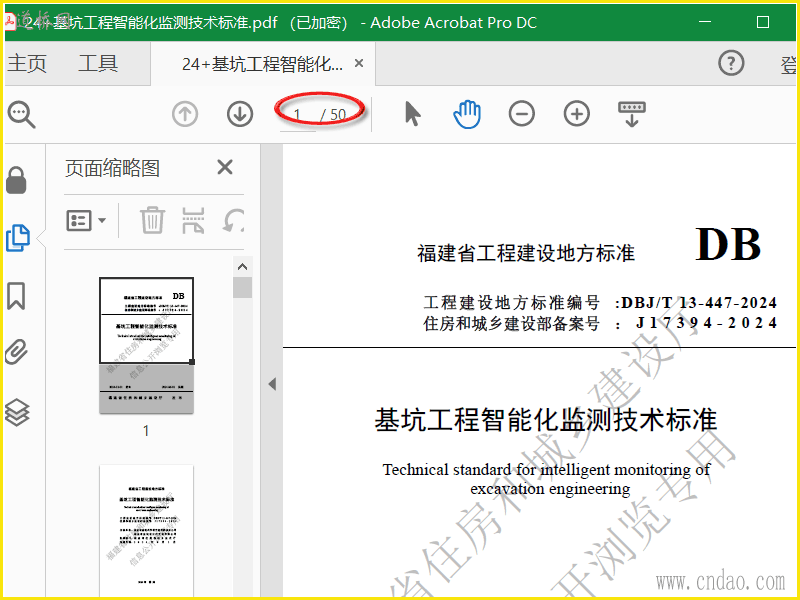This screenshot has width=800, height=600.
Task: Toggle the page thumbnails panel icon
Action: click(18, 238)
